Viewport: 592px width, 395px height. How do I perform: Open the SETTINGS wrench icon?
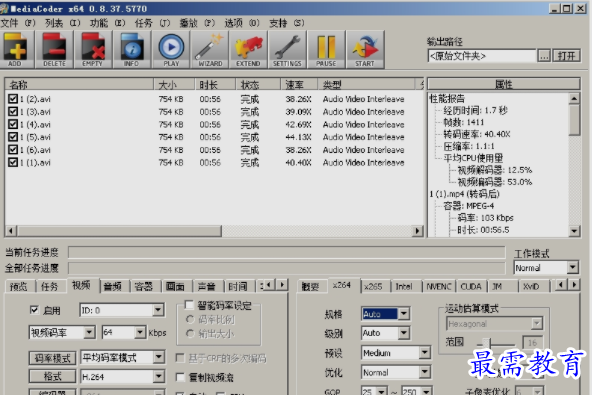click(x=287, y=49)
